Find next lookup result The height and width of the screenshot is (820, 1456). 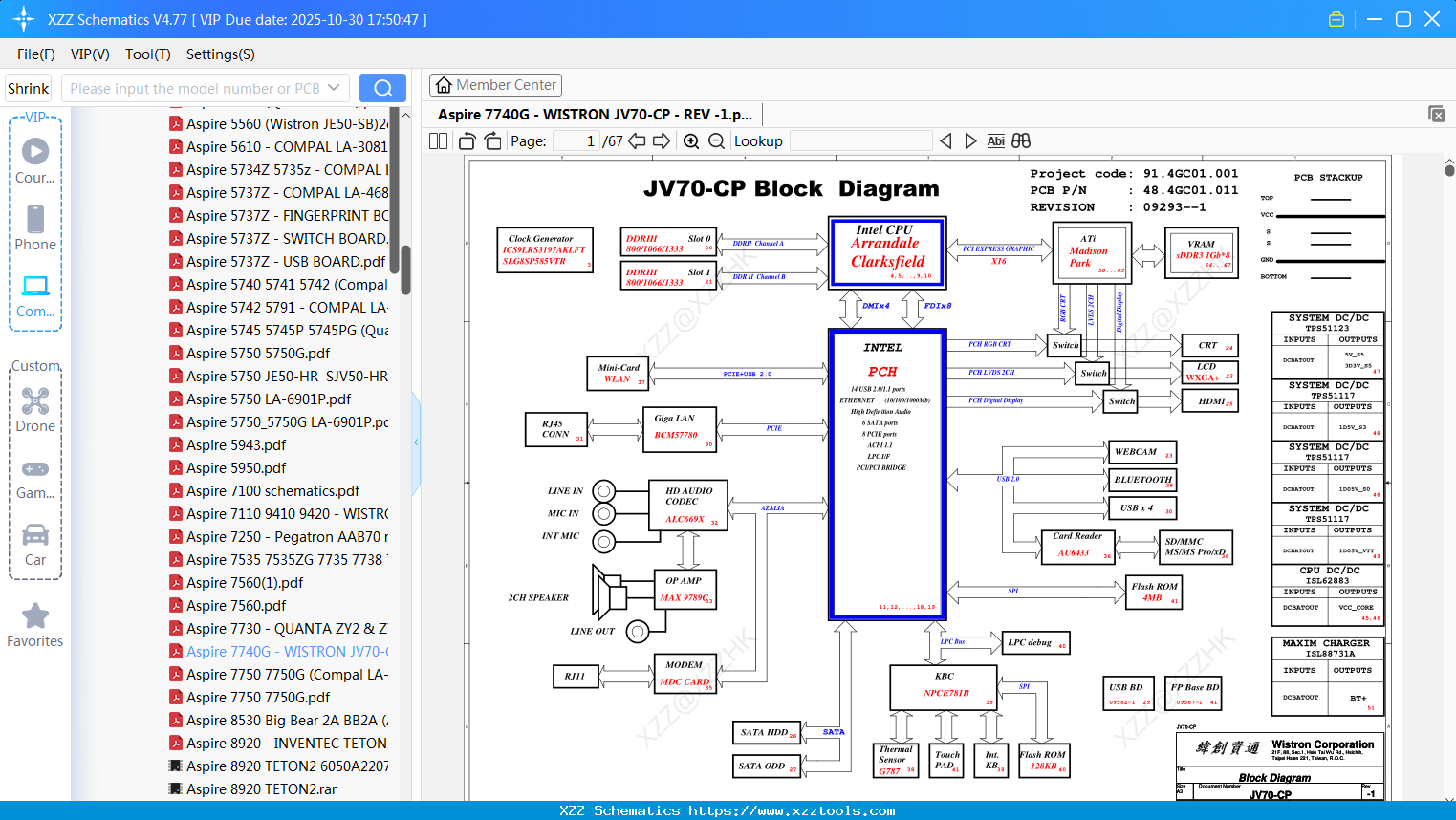point(970,141)
